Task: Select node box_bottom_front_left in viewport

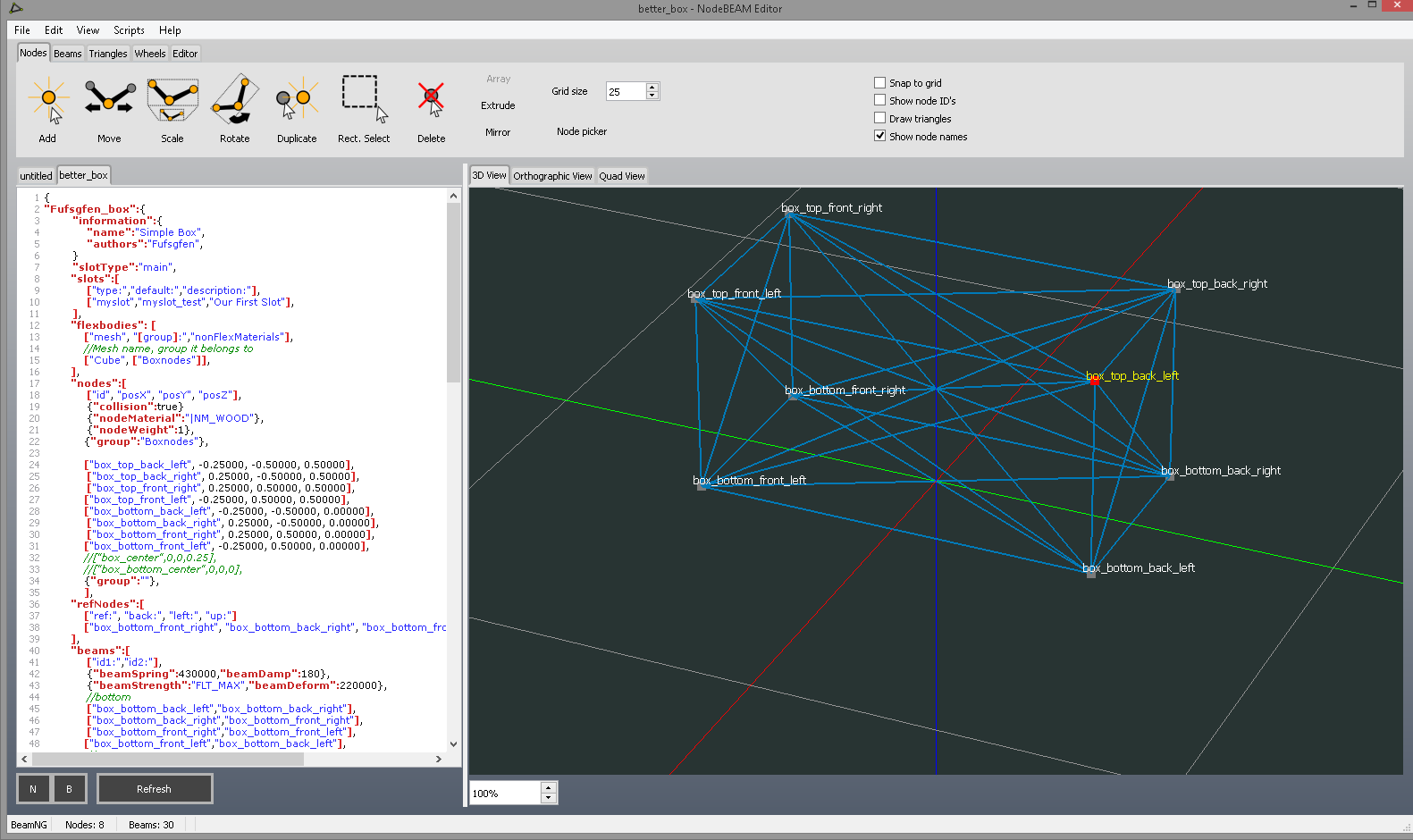Action: click(701, 486)
